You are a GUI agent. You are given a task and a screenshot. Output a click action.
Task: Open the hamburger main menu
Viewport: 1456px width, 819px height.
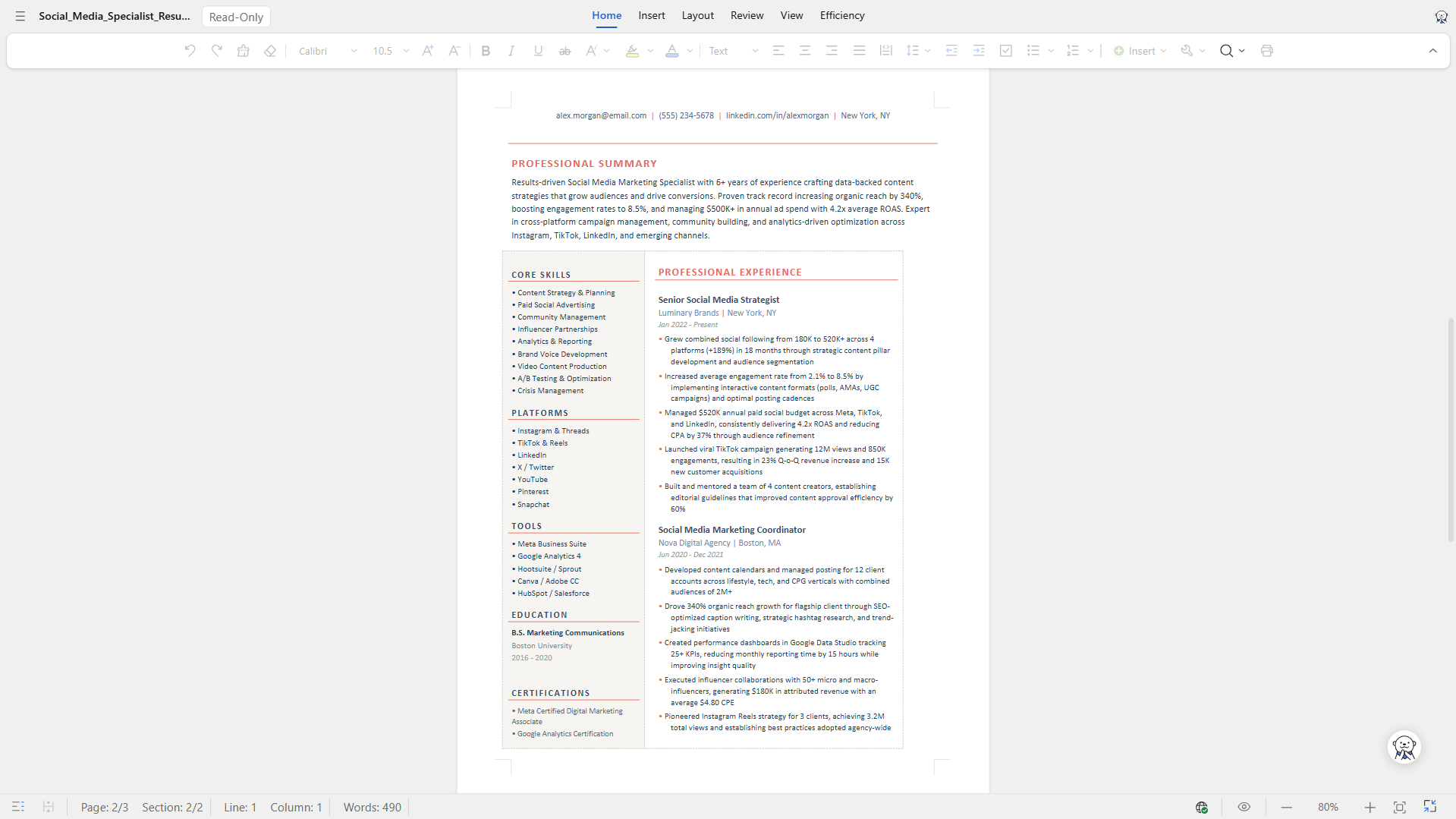click(20, 16)
